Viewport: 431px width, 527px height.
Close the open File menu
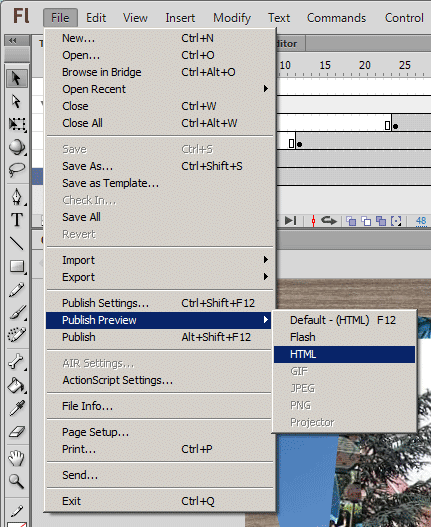[x=61, y=18]
